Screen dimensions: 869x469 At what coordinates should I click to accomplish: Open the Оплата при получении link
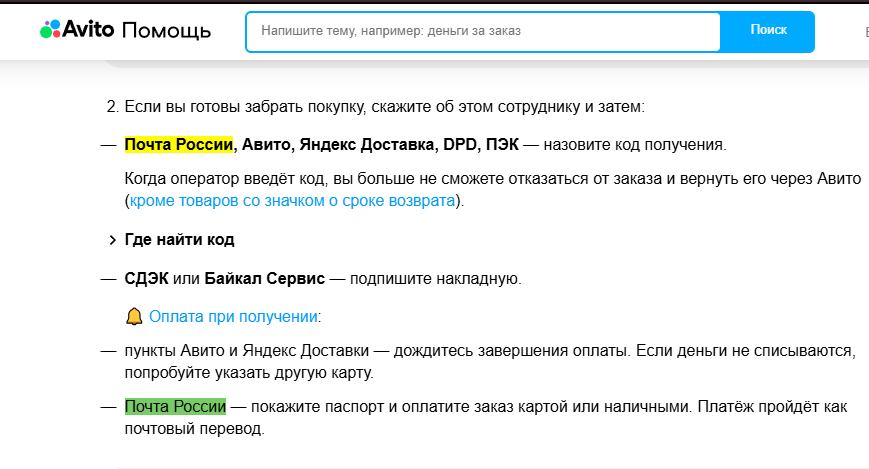click(x=233, y=317)
